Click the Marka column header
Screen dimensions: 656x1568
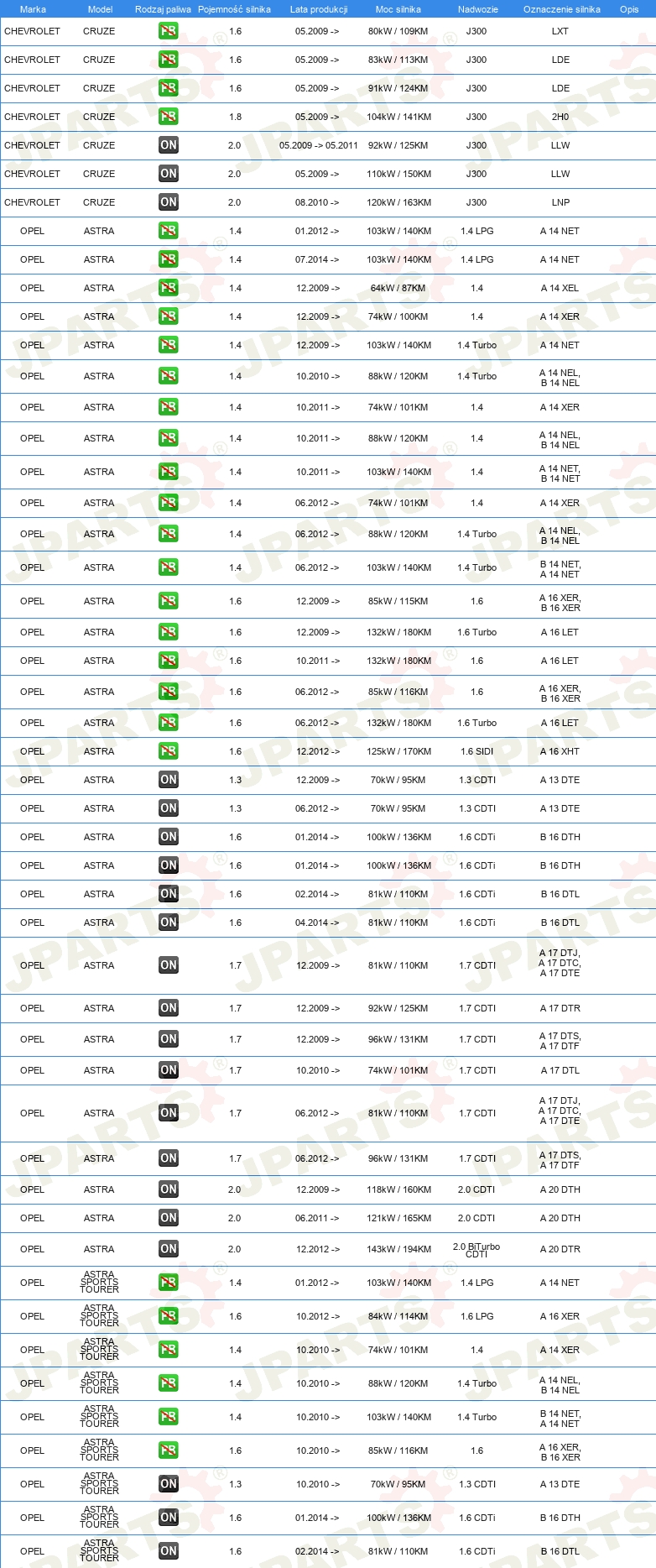pyautogui.click(x=33, y=9)
